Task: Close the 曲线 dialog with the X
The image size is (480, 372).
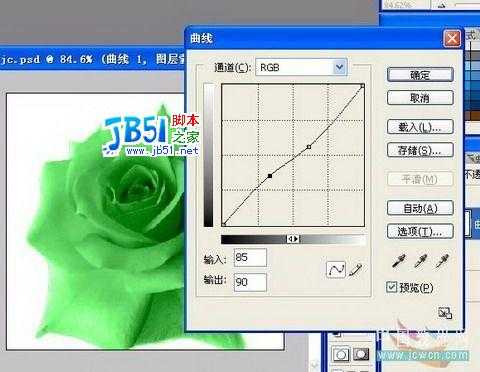Action: click(452, 39)
